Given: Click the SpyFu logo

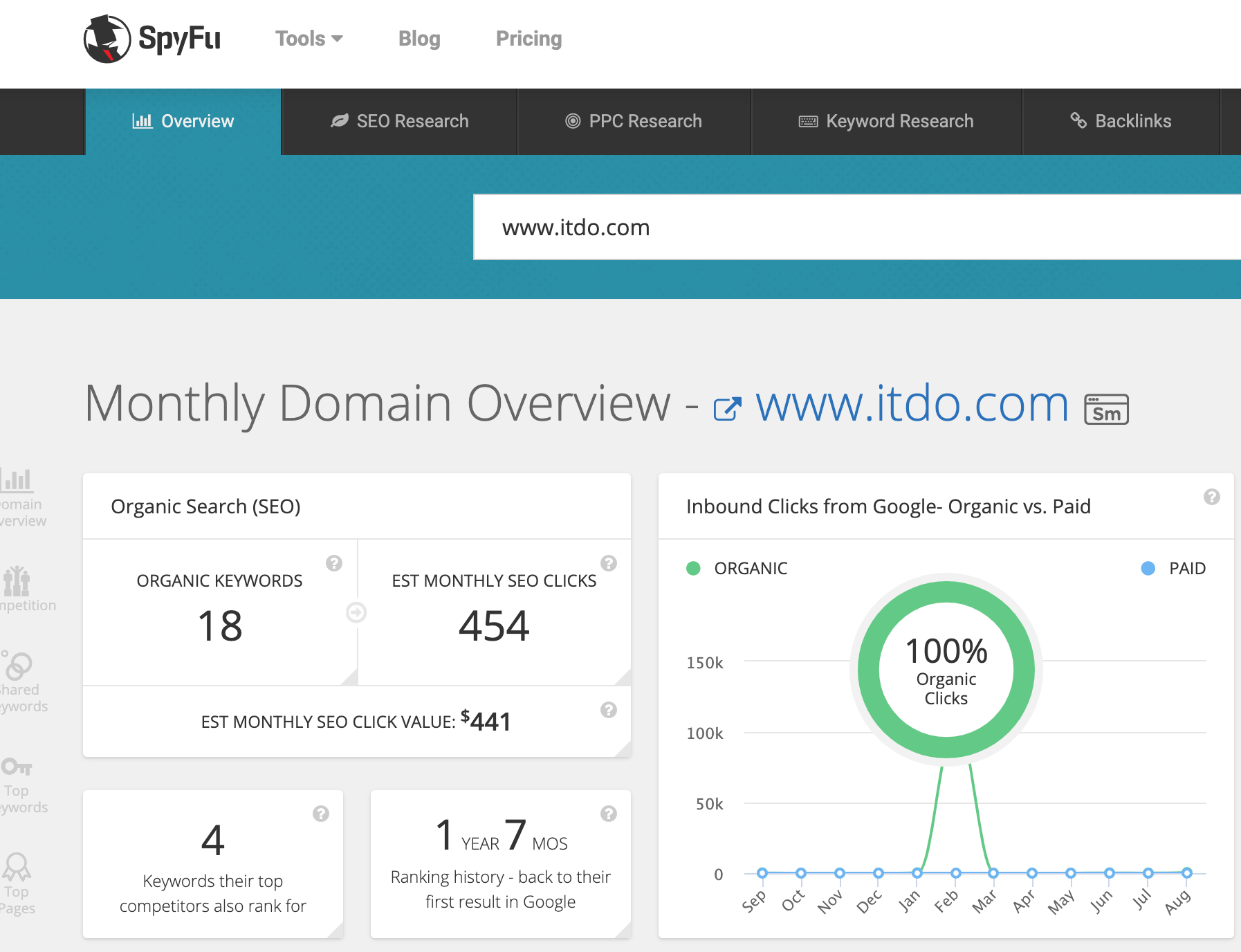Looking at the screenshot, I should tap(152, 39).
